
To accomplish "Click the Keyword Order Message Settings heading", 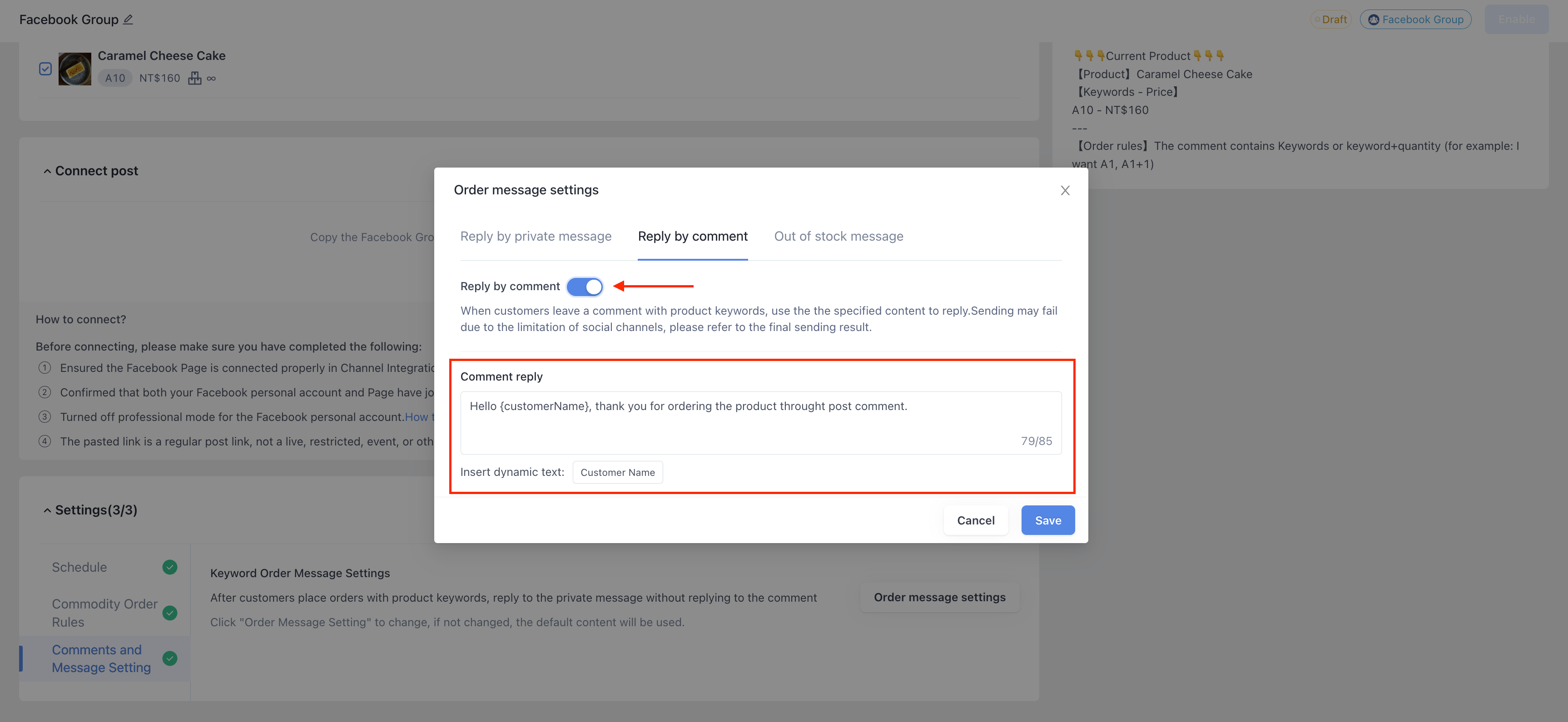I will [x=299, y=573].
